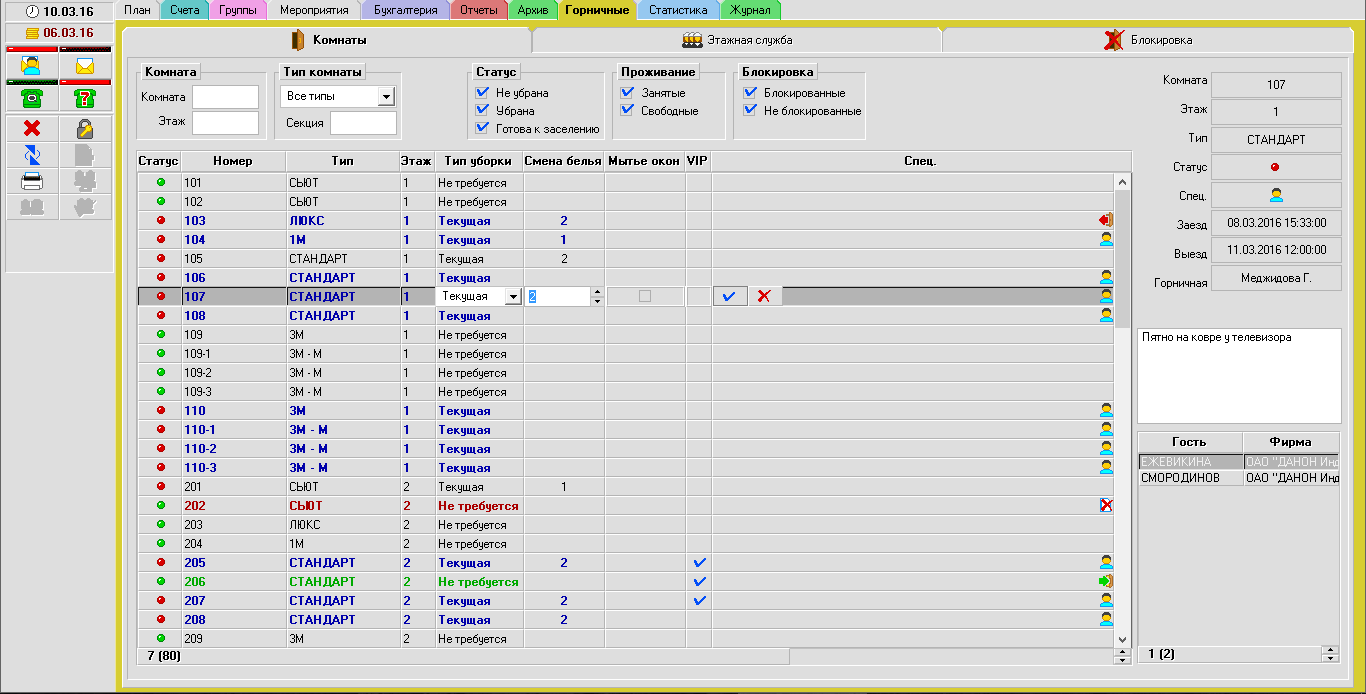
Task: Open the yellow envelope messages icon
Action: [85, 66]
